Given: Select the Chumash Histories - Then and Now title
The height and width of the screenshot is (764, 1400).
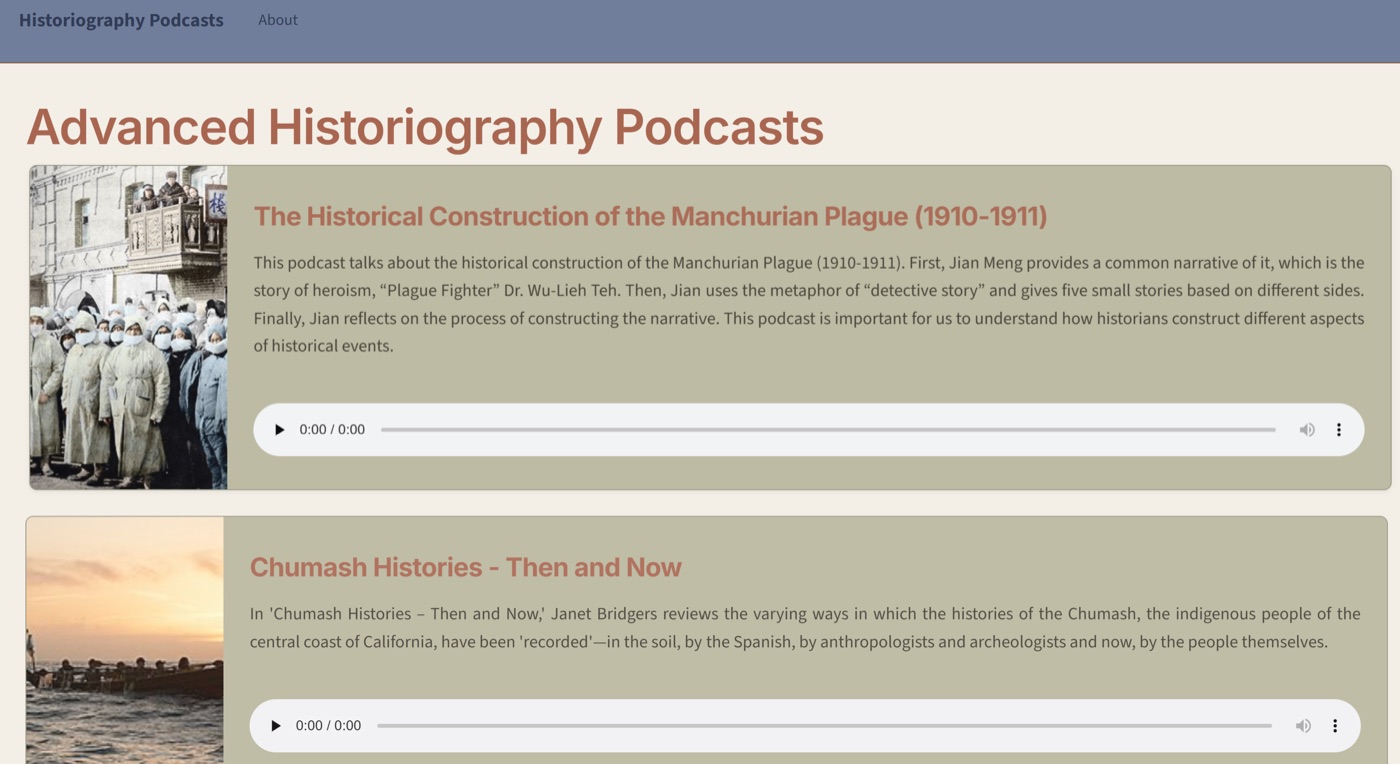Looking at the screenshot, I should pos(465,567).
